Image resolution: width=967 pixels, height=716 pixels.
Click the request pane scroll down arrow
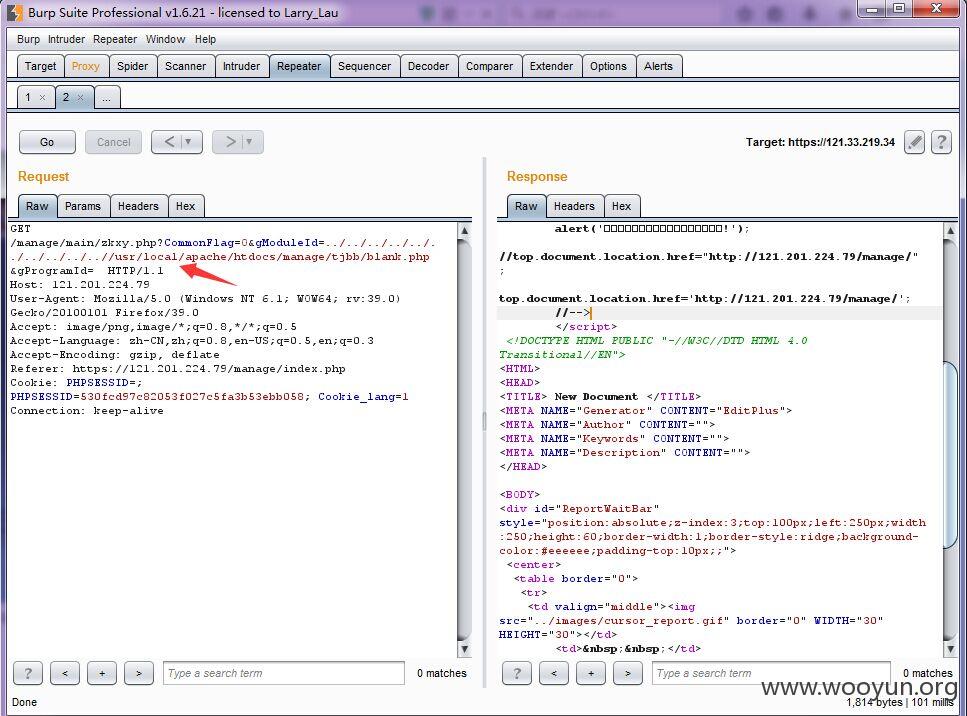[x=464, y=649]
